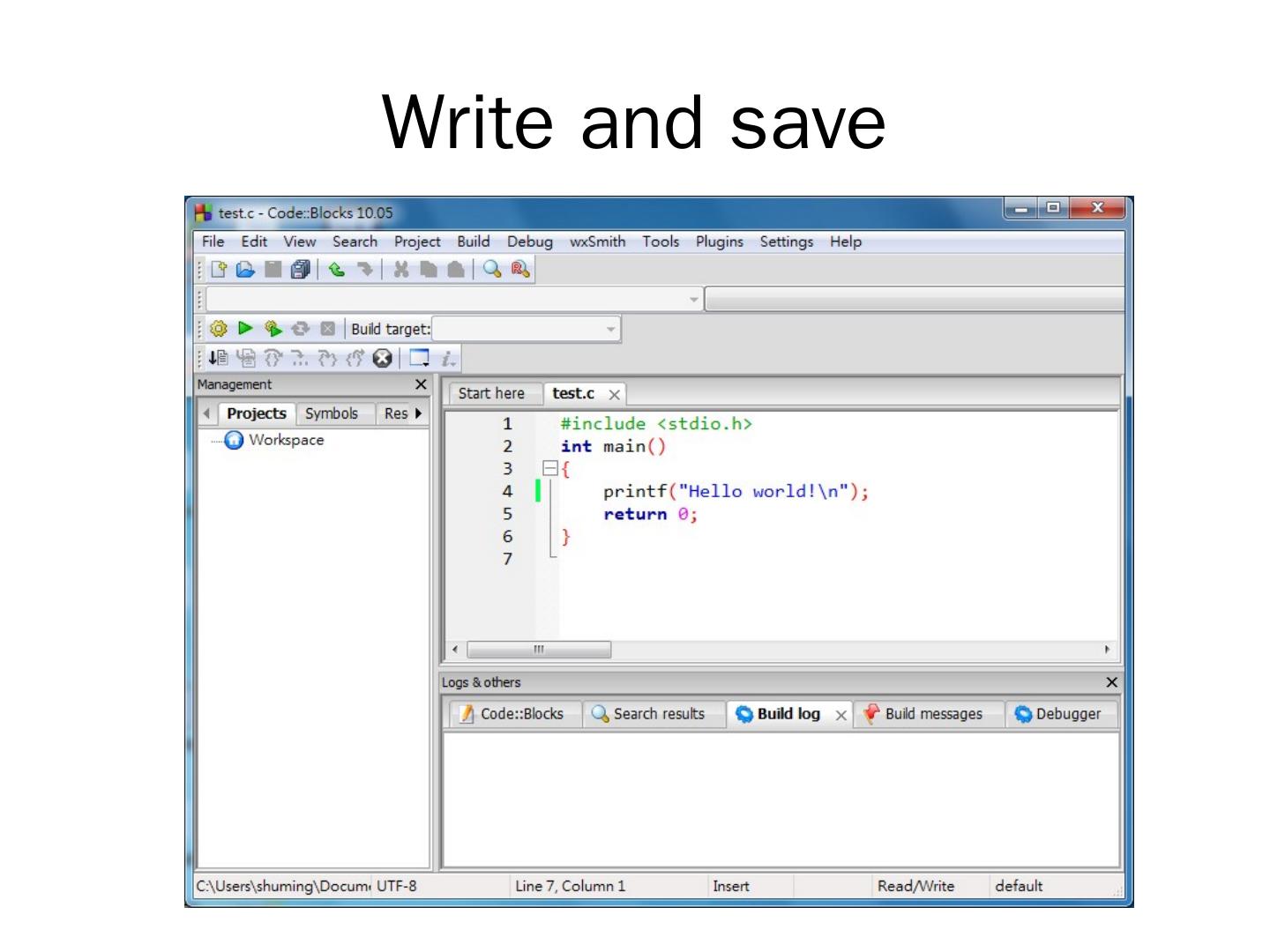Open the Build target dropdown
The height and width of the screenshot is (952, 1270).
click(610, 330)
